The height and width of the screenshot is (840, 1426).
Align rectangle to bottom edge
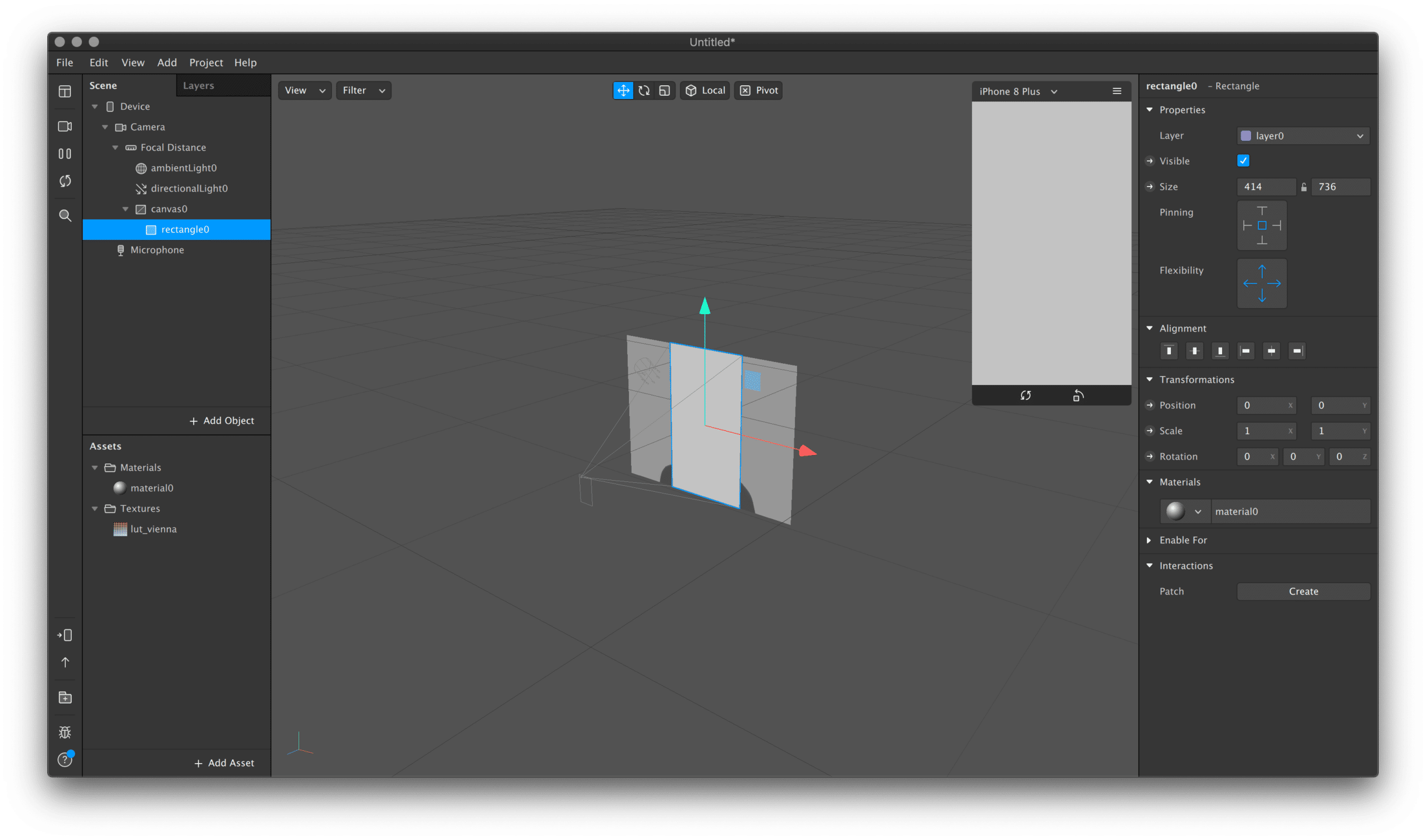point(1220,351)
